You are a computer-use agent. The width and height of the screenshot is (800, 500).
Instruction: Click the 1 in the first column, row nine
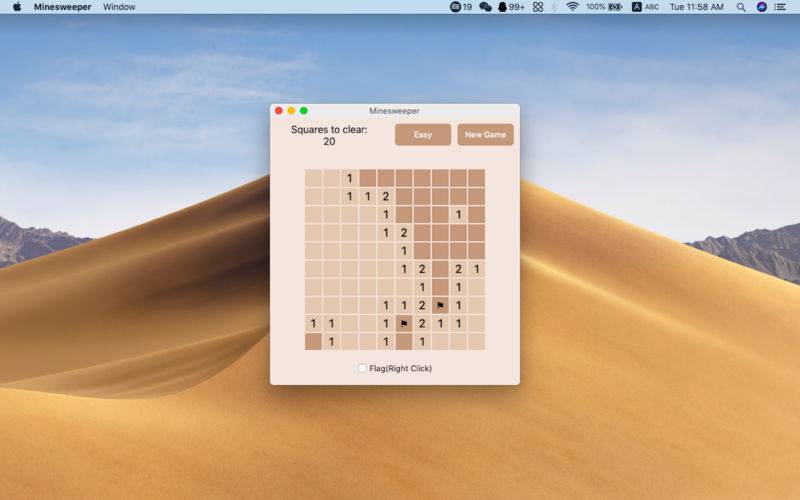tap(313, 323)
